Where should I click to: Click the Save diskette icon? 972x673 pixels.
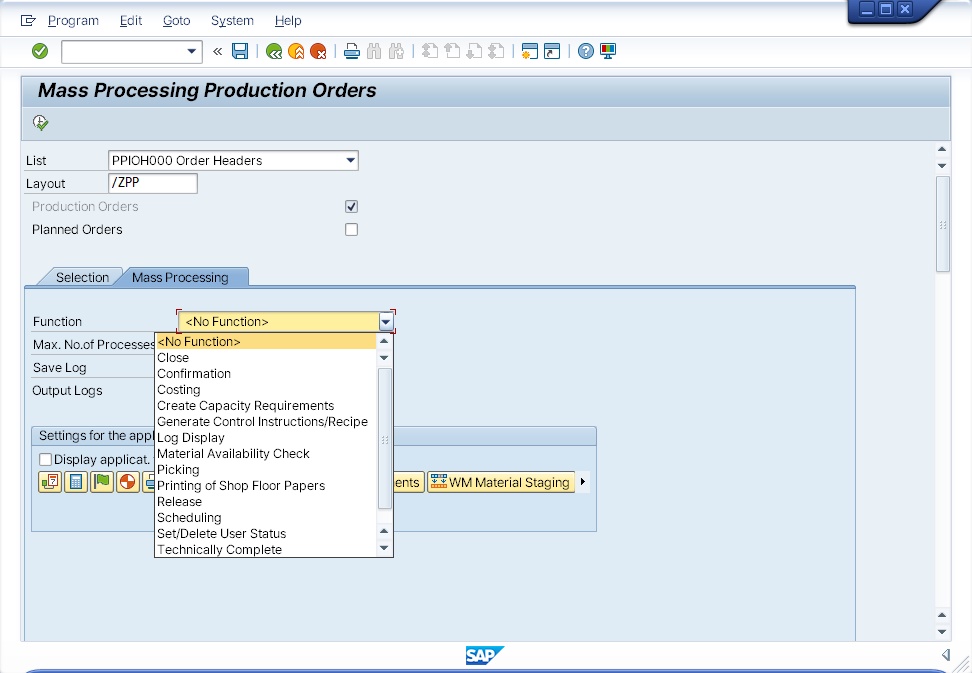point(240,51)
